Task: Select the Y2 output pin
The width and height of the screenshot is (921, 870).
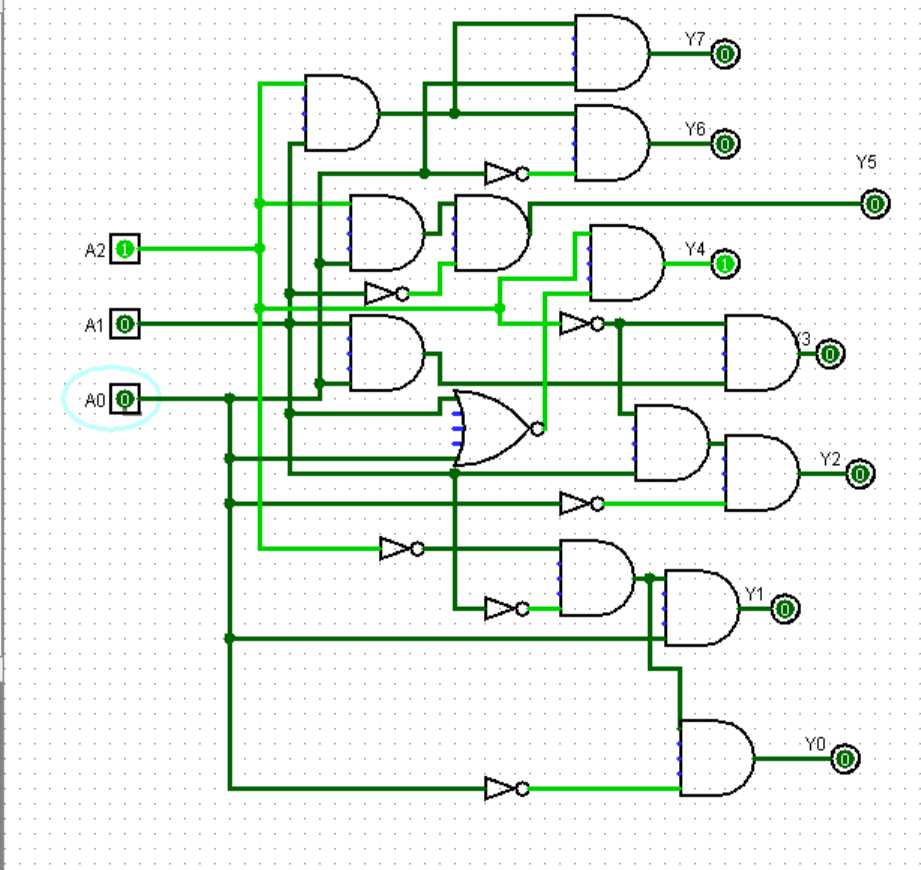Action: pyautogui.click(x=859, y=474)
